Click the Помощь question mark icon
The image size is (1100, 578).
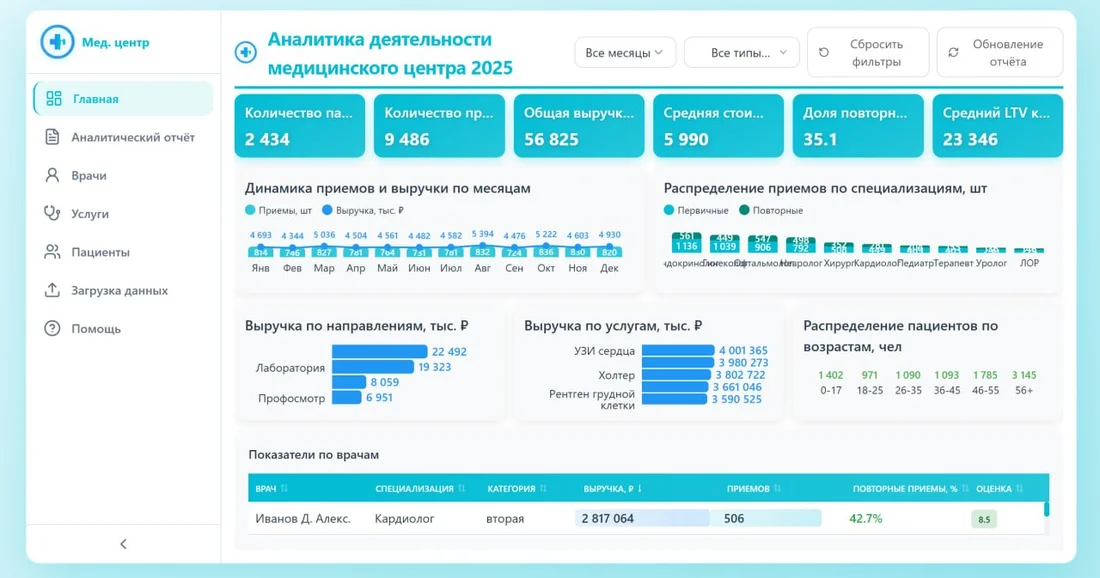[52, 328]
